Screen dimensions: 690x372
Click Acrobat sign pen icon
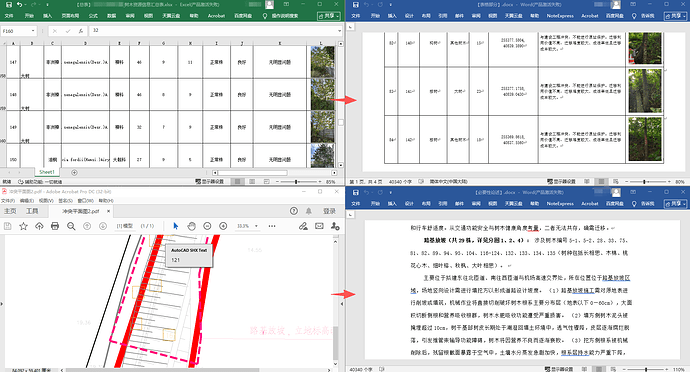click(303, 226)
